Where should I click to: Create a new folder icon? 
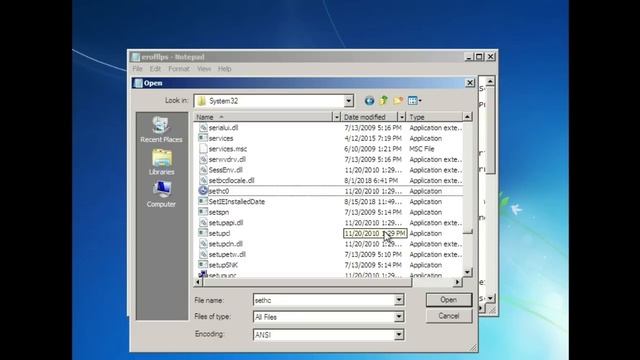coord(398,100)
